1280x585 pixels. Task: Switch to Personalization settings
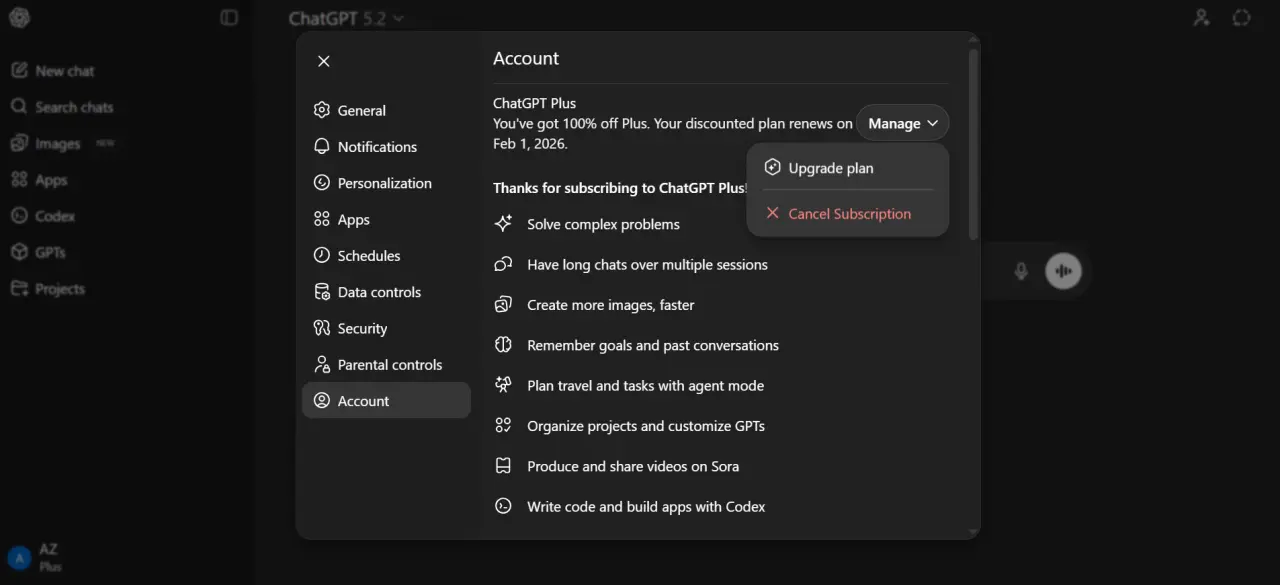tap(386, 183)
